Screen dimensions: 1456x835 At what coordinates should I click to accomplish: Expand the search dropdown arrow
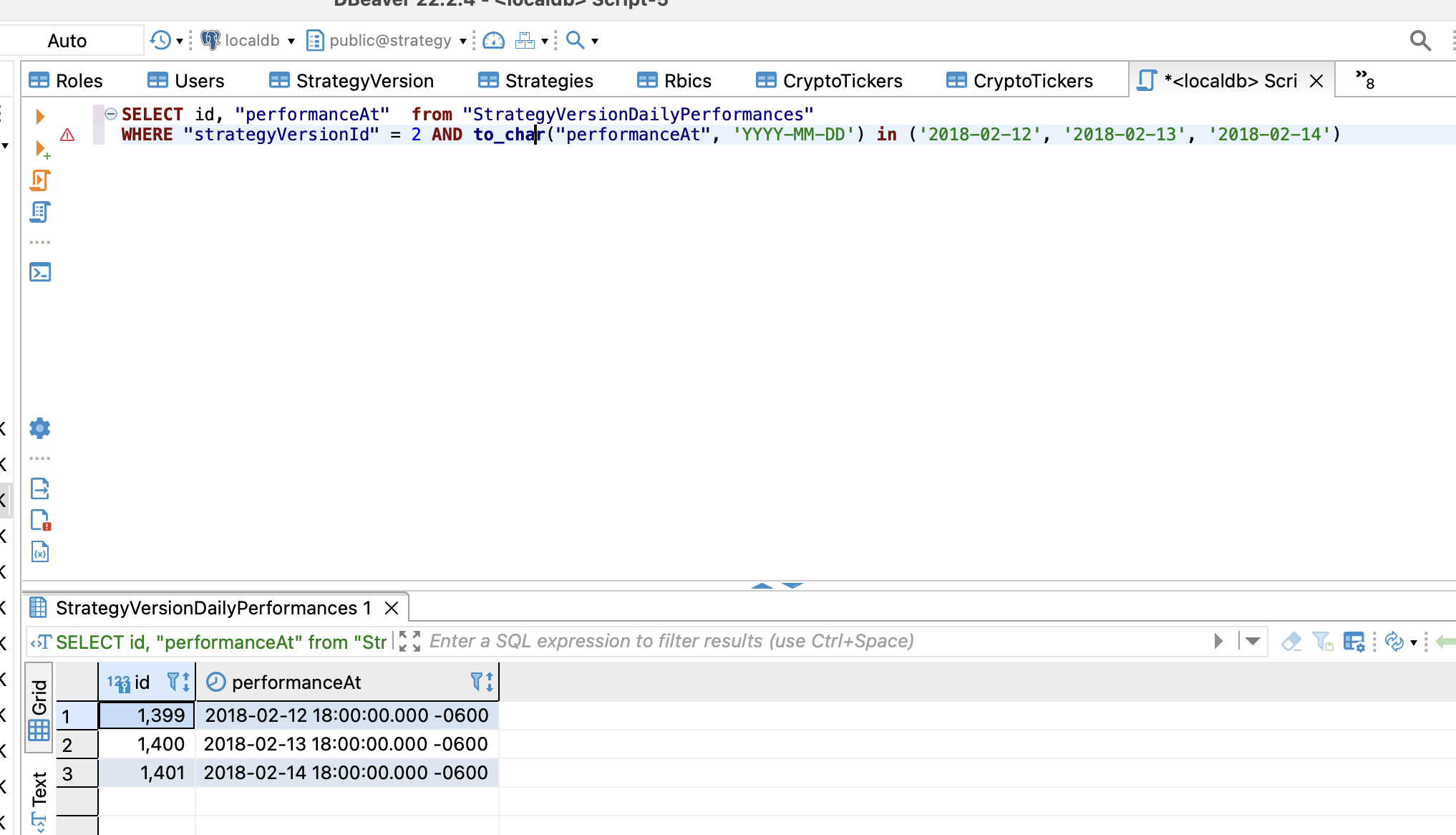[x=594, y=42]
